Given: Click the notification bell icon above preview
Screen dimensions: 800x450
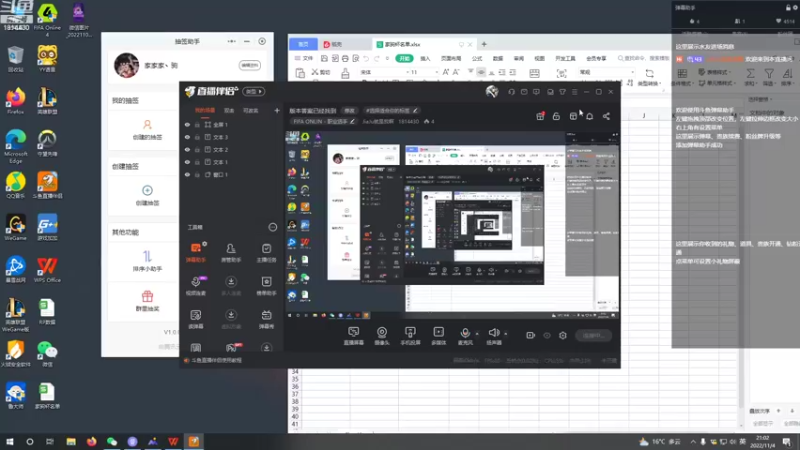Looking at the screenshot, I should tap(590, 116).
